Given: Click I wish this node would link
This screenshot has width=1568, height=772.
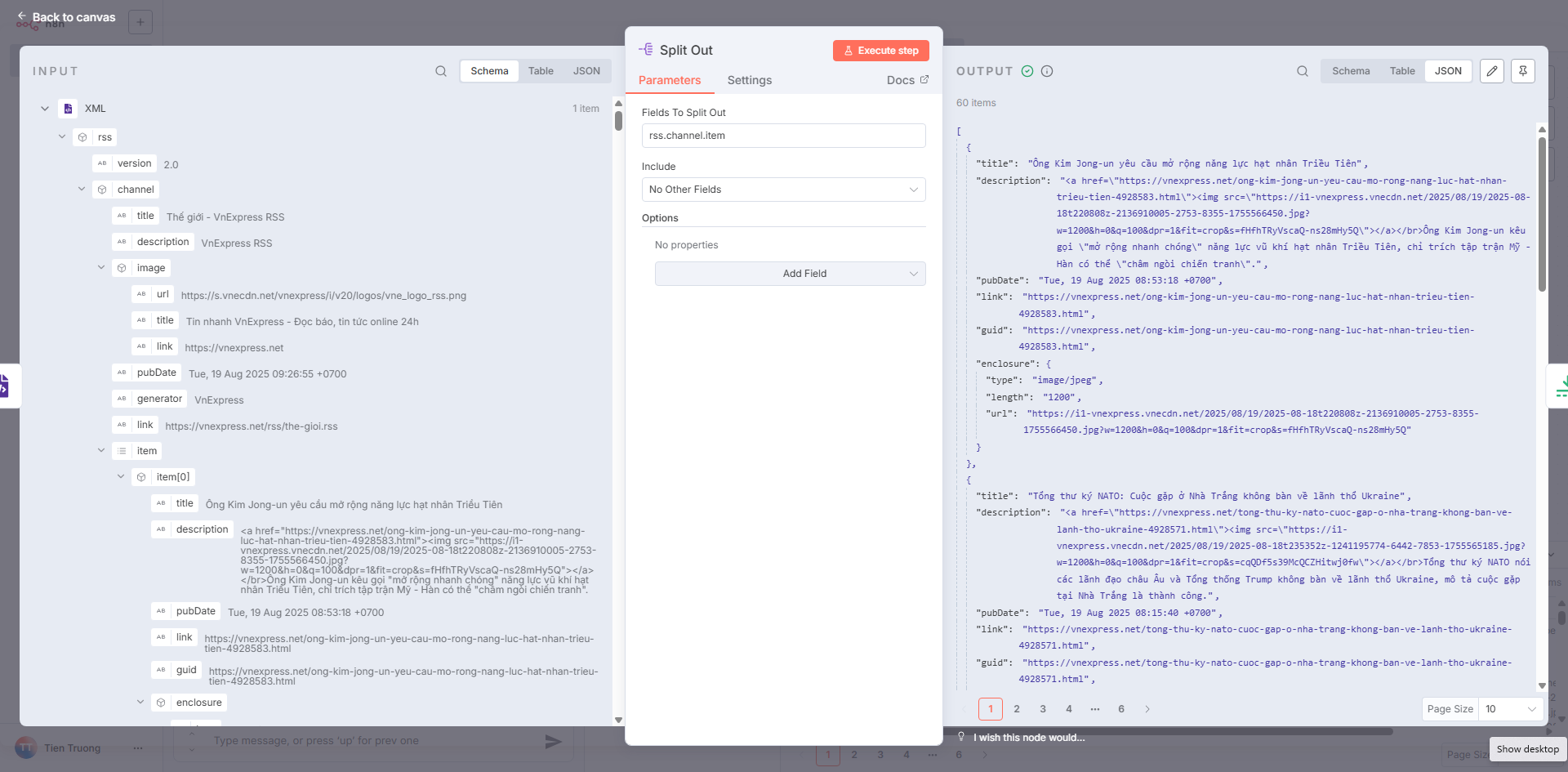Looking at the screenshot, I should click(1029, 738).
